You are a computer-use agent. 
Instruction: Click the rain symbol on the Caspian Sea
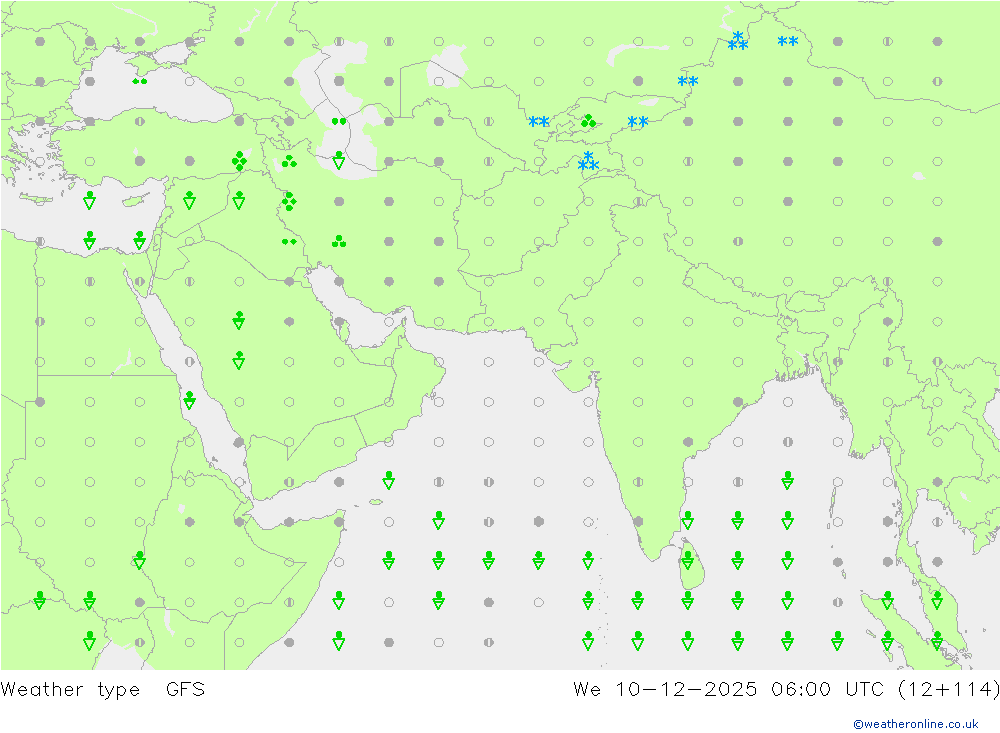339,121
